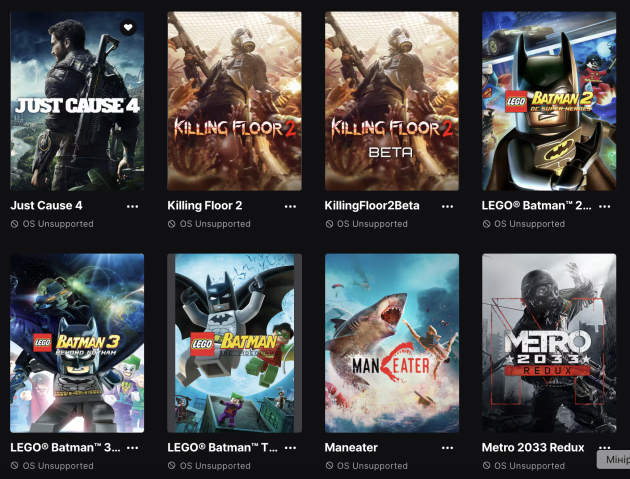Open the Metro 2033 Redux cover art
The image size is (630, 479).
(x=549, y=343)
